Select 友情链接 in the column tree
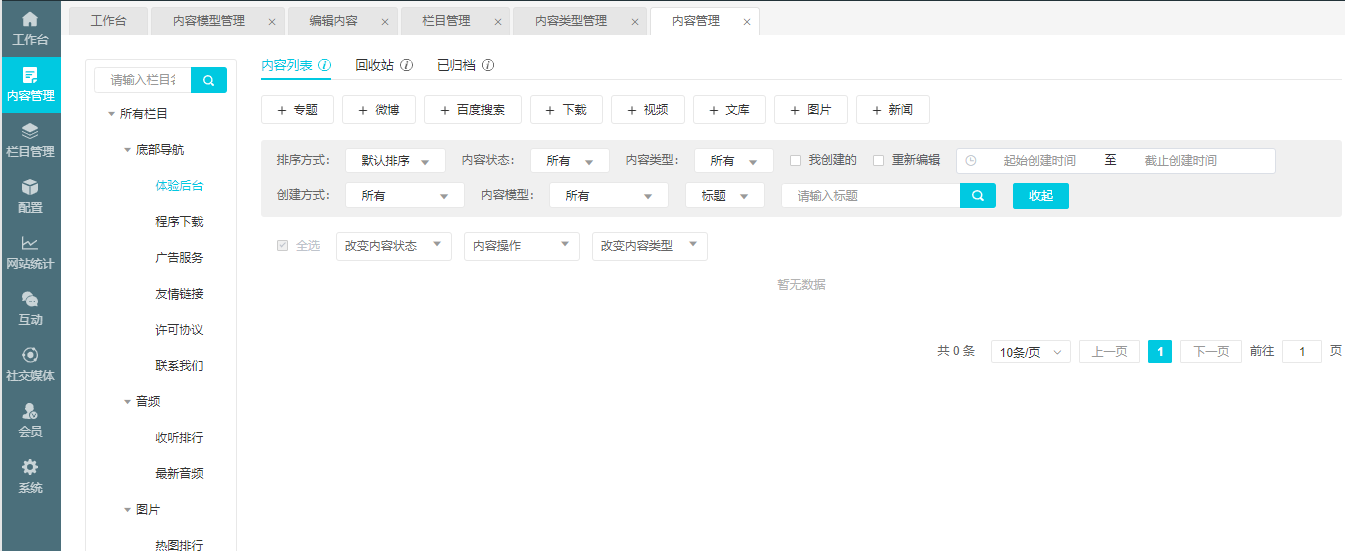 point(179,294)
